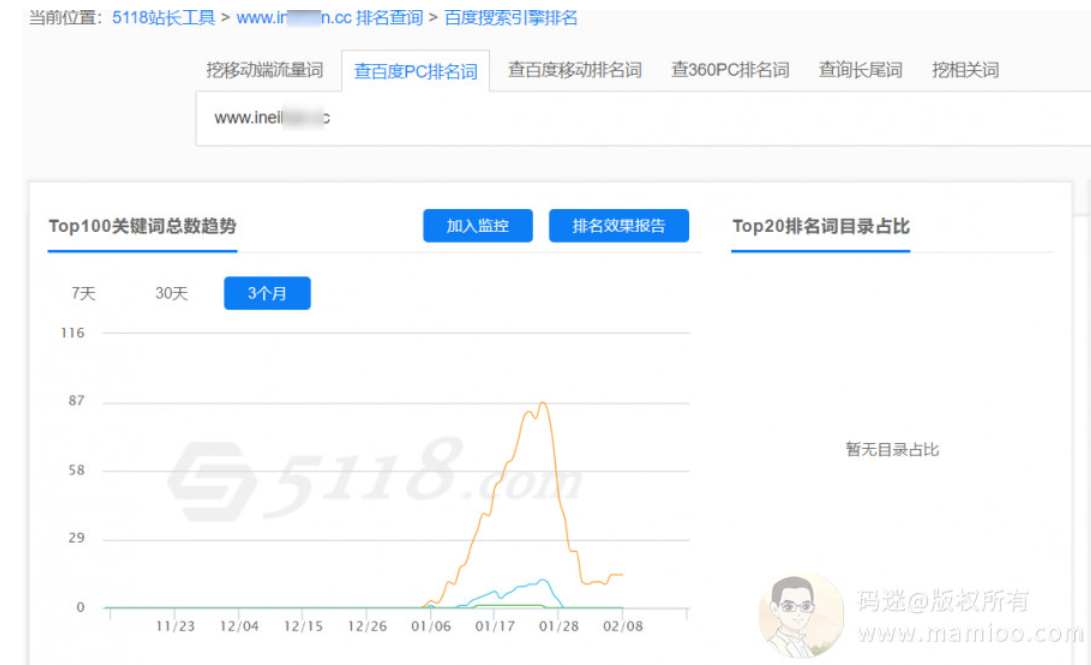1091x665 pixels.
Task: Focus the domain search input field
Action: [643, 118]
